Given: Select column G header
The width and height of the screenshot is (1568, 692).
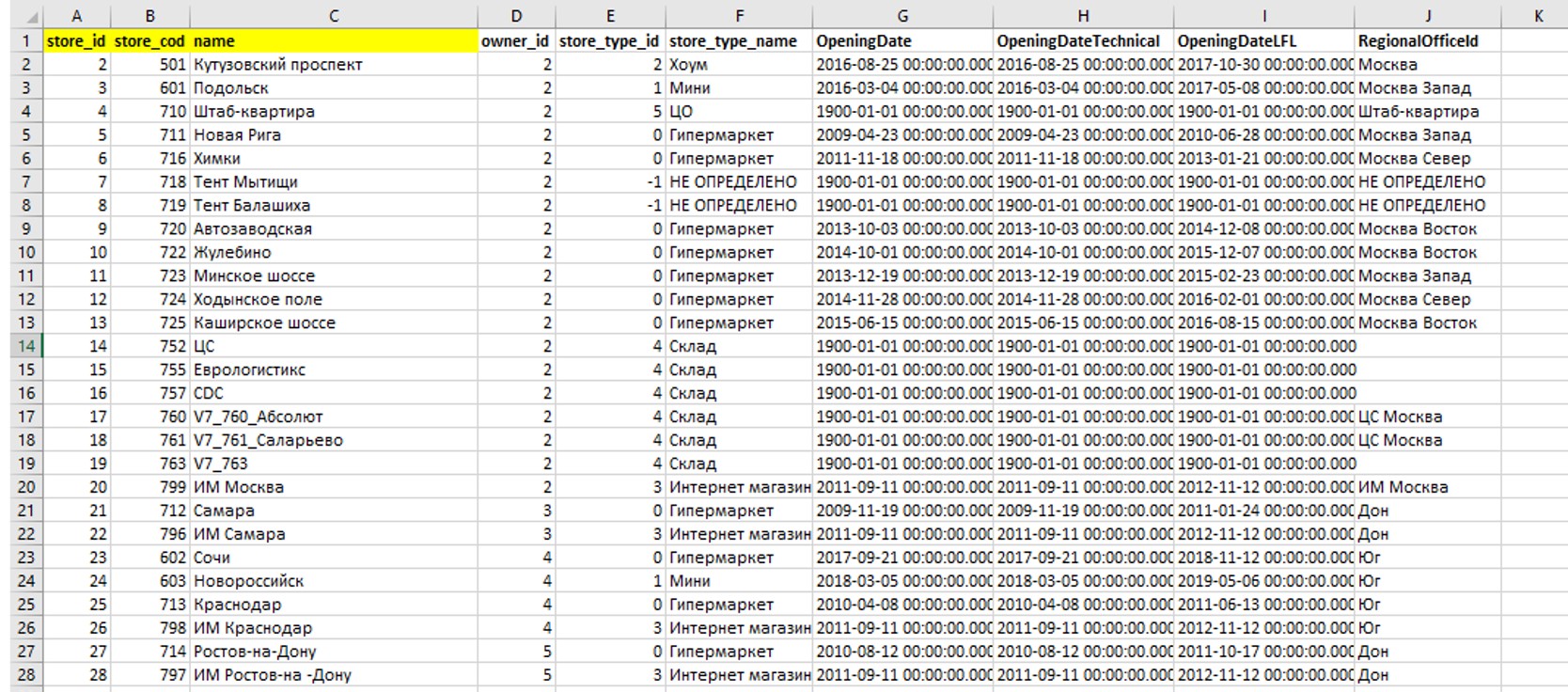Looking at the screenshot, I should coord(902,16).
